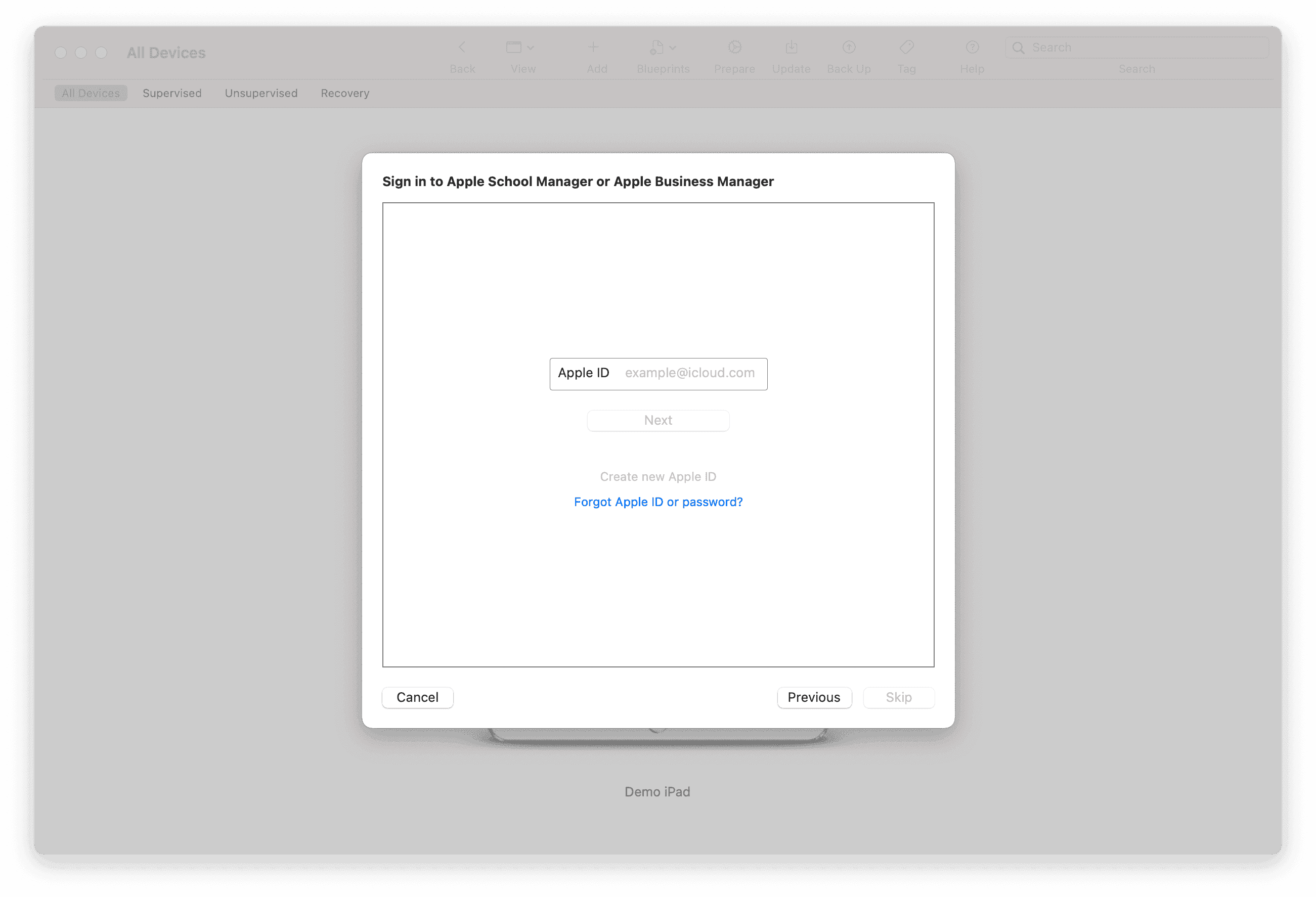The width and height of the screenshot is (1316, 897).
Task: Select the Supervised tab
Action: 172,93
